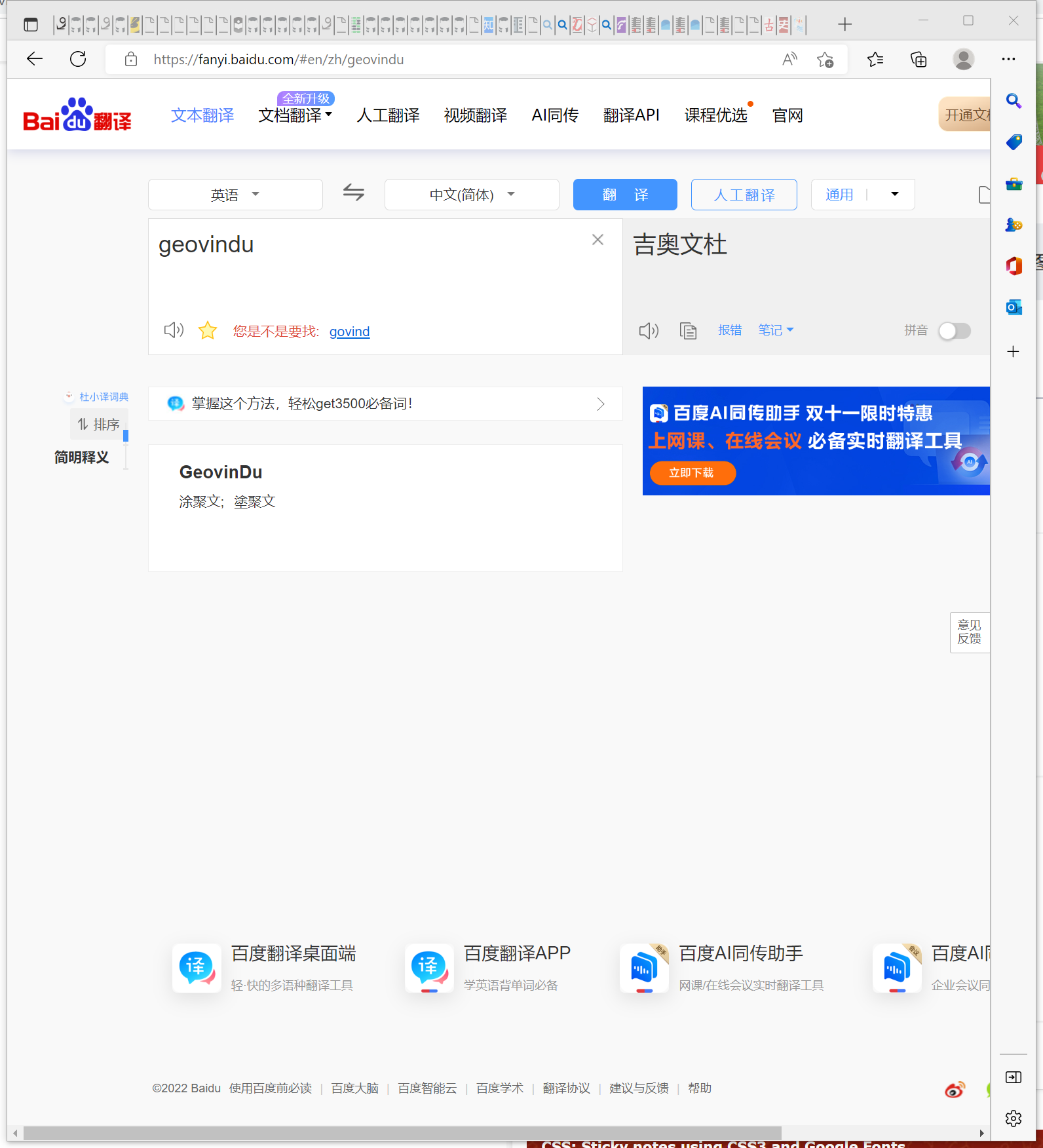Image resolution: width=1043 pixels, height=1148 pixels.
Task: Open the Edge sidebar Tools briefcase icon
Action: [x=1014, y=183]
